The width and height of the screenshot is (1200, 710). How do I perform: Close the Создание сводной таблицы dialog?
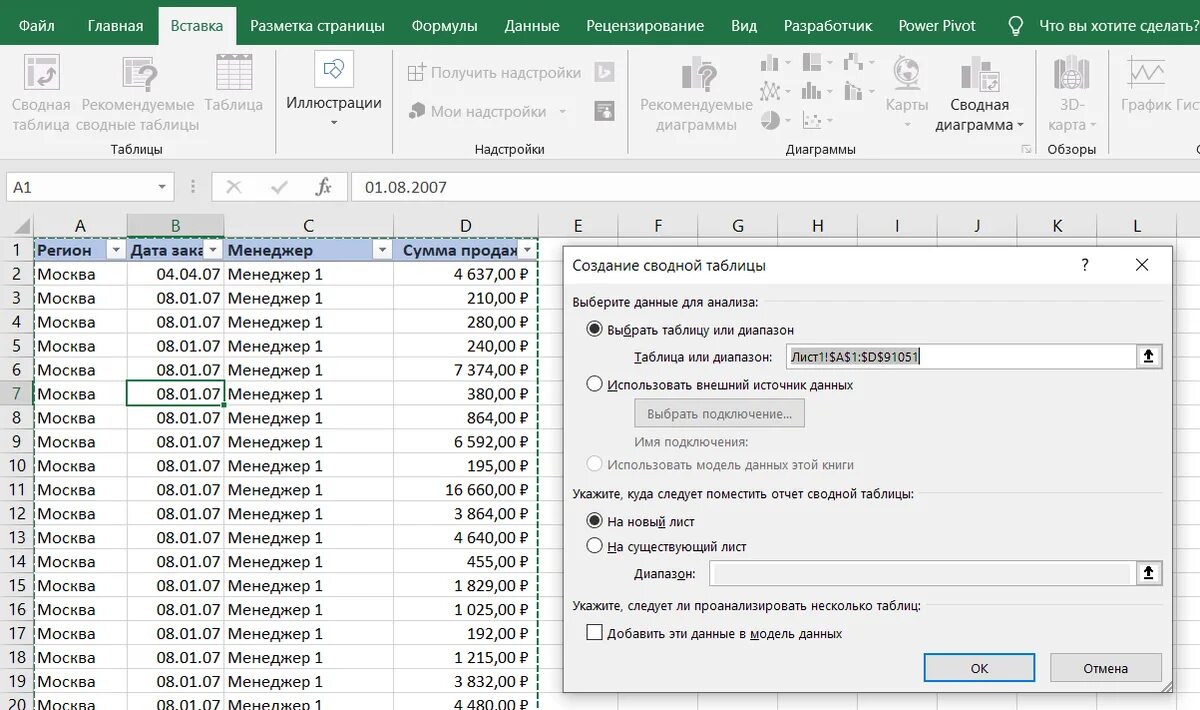1143,265
